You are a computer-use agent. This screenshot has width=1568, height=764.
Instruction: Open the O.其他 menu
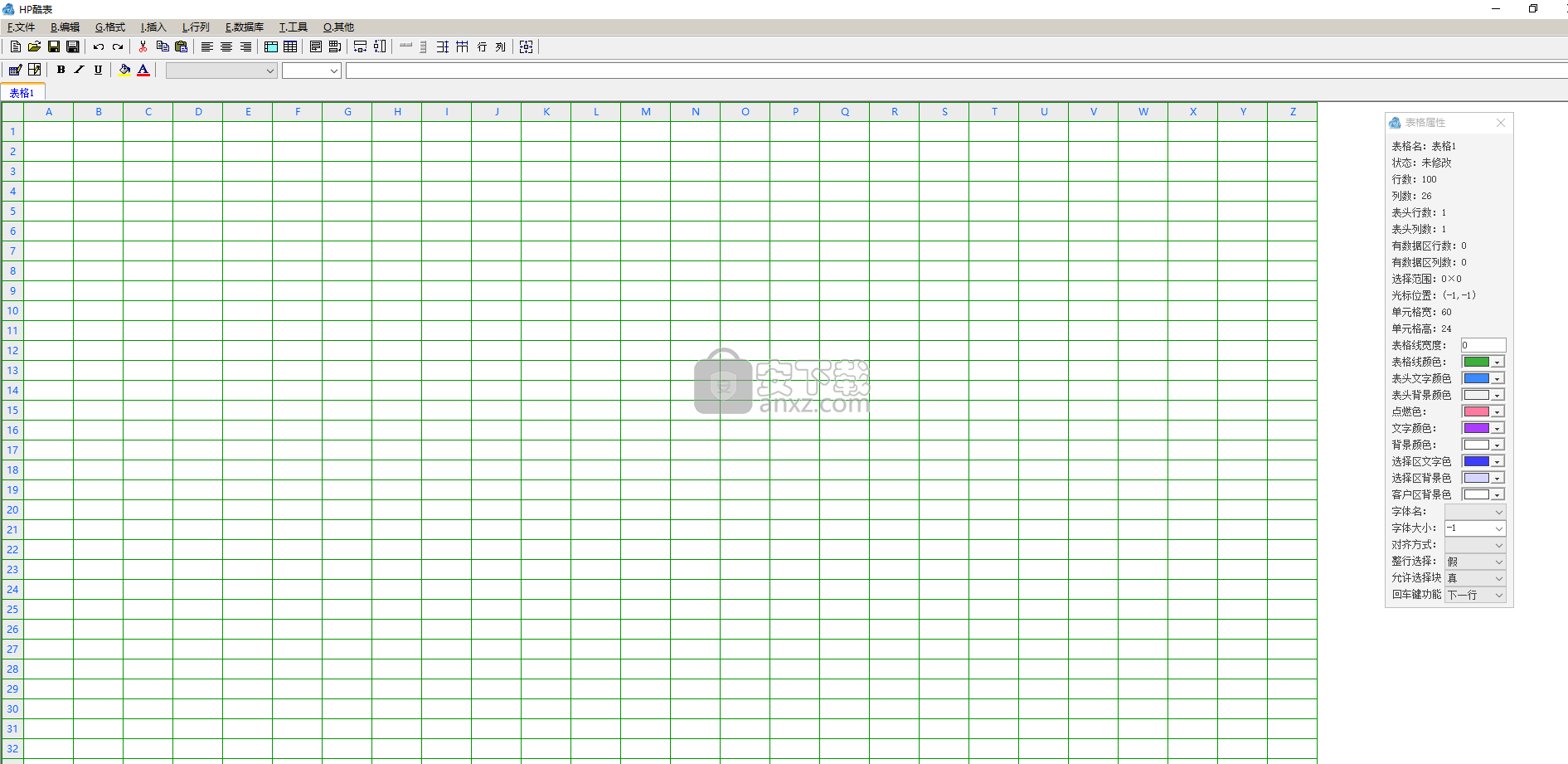point(338,27)
